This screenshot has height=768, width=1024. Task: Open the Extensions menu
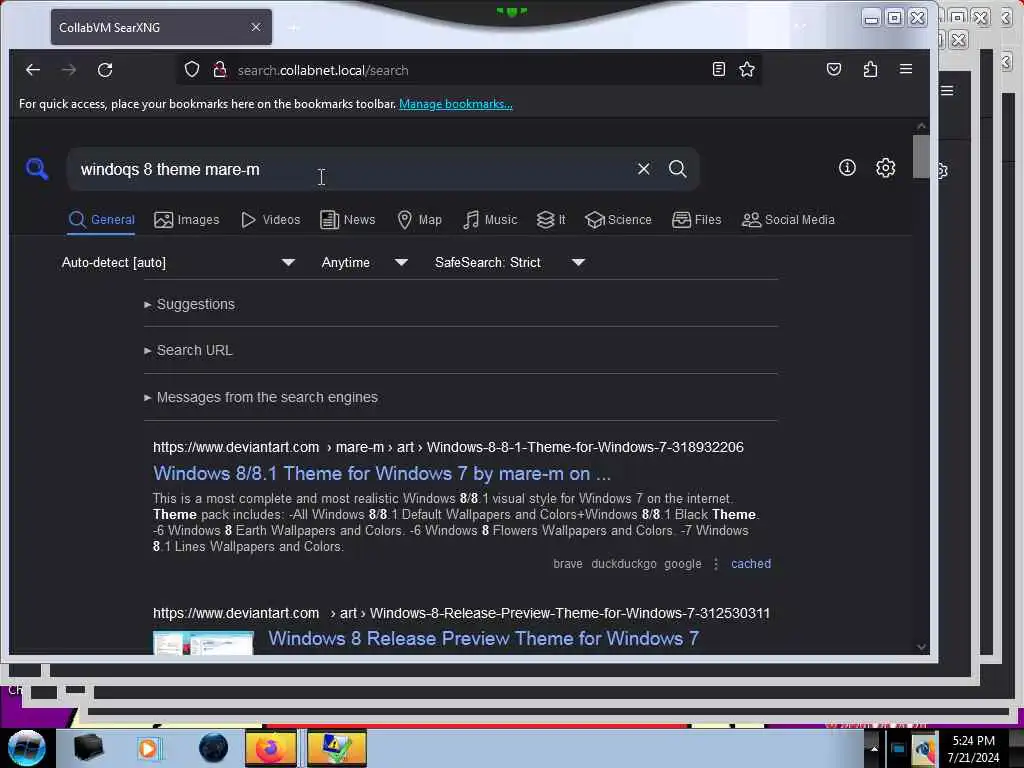pyautogui.click(x=870, y=69)
